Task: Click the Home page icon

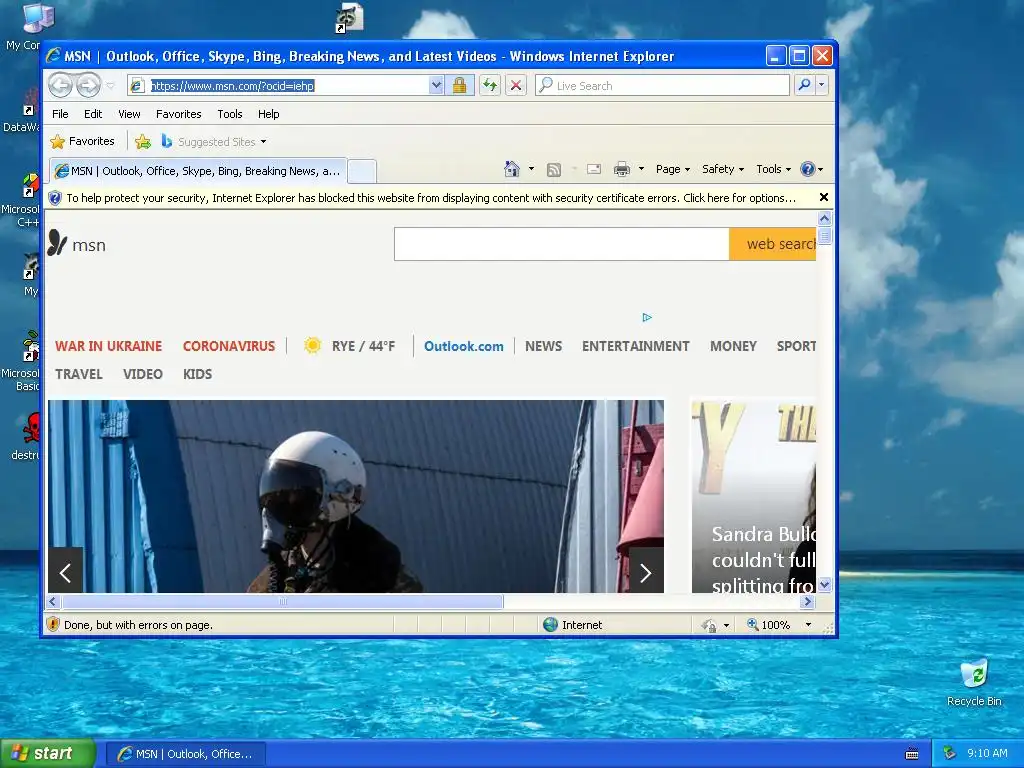Action: (x=511, y=169)
